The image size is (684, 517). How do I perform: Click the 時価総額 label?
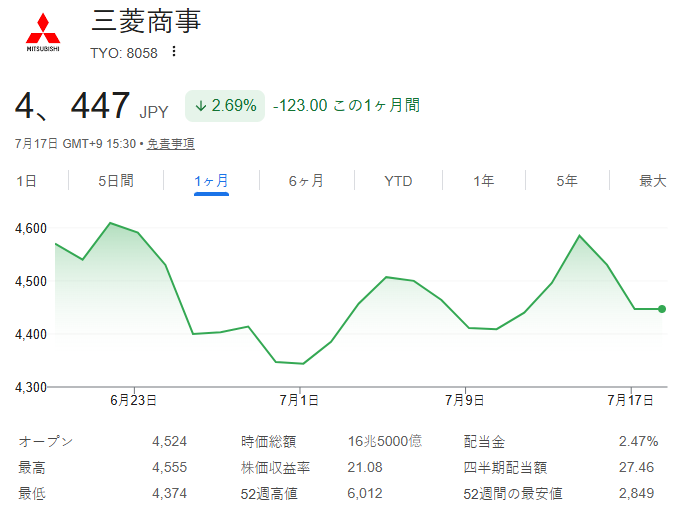(x=269, y=442)
